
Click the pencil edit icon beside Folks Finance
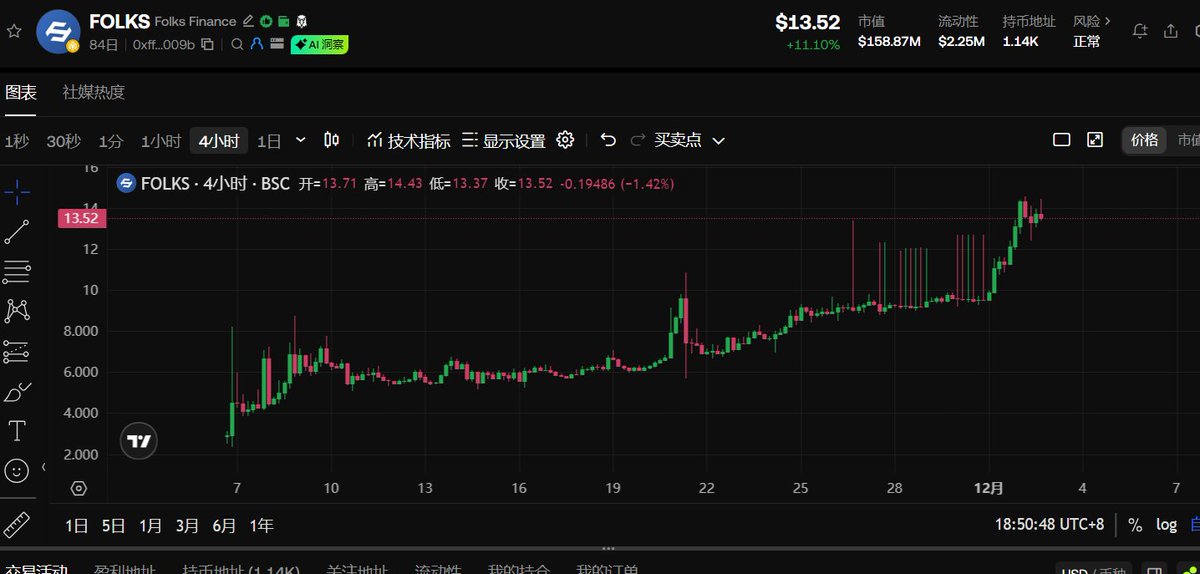(x=248, y=21)
